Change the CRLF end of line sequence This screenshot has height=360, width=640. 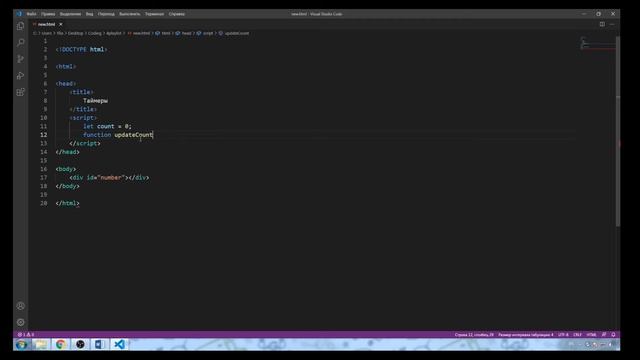[x=577, y=334]
